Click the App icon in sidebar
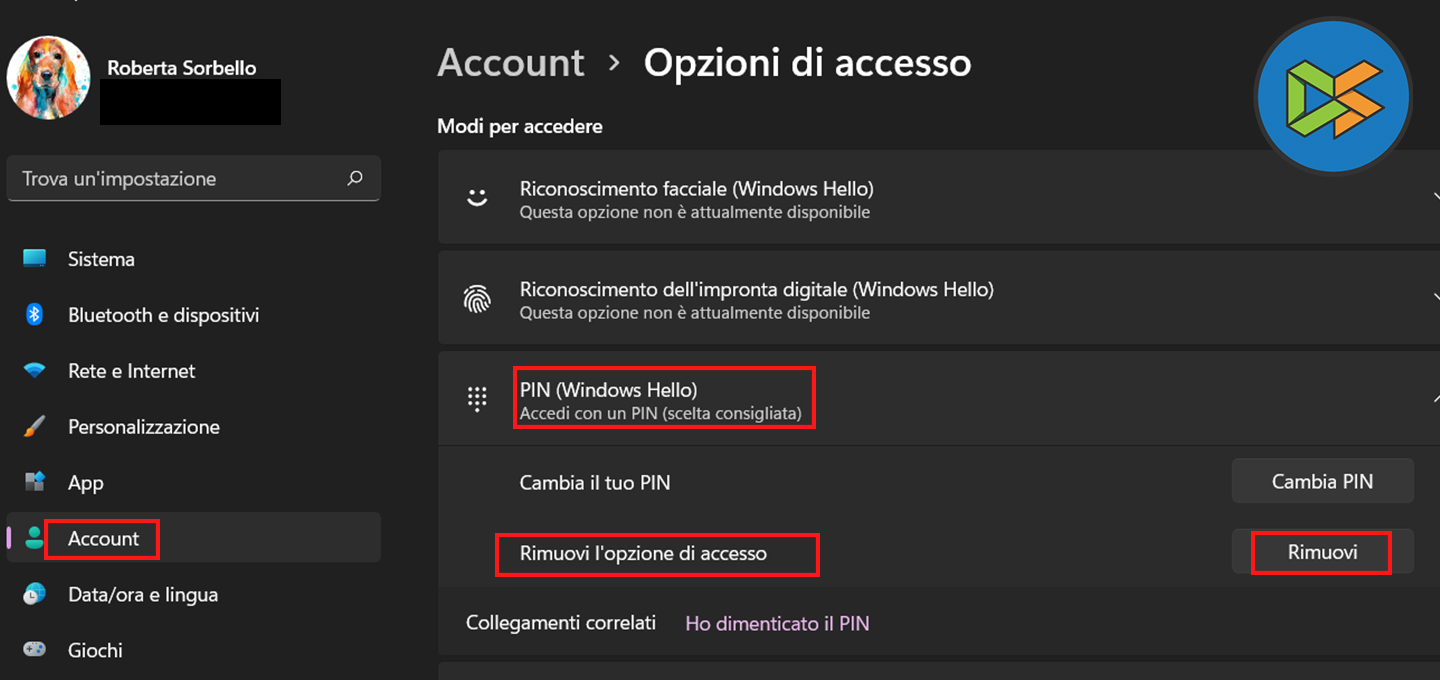Screen dimensions: 1440x680 (35, 482)
